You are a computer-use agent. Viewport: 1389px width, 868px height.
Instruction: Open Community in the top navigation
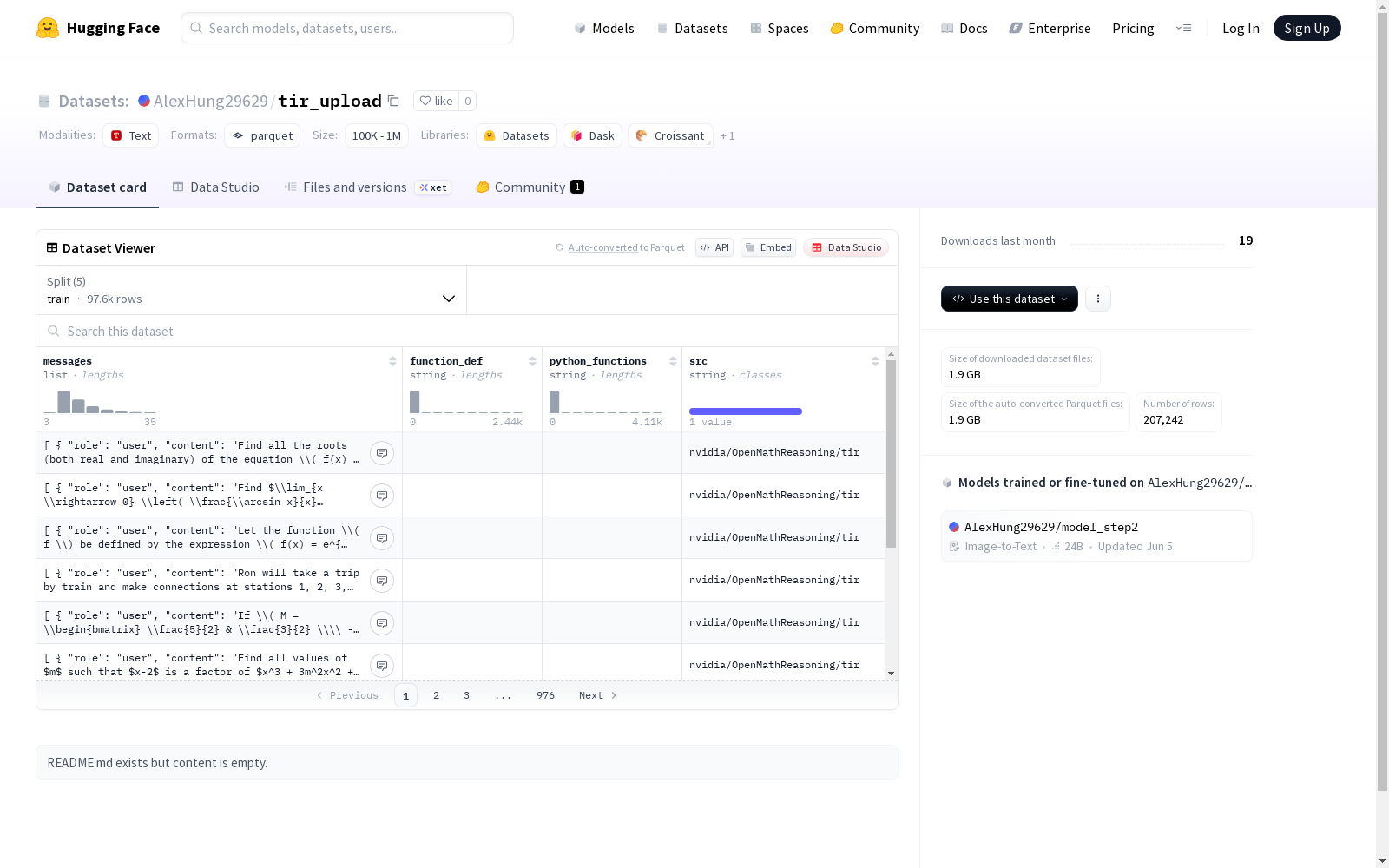(x=875, y=28)
